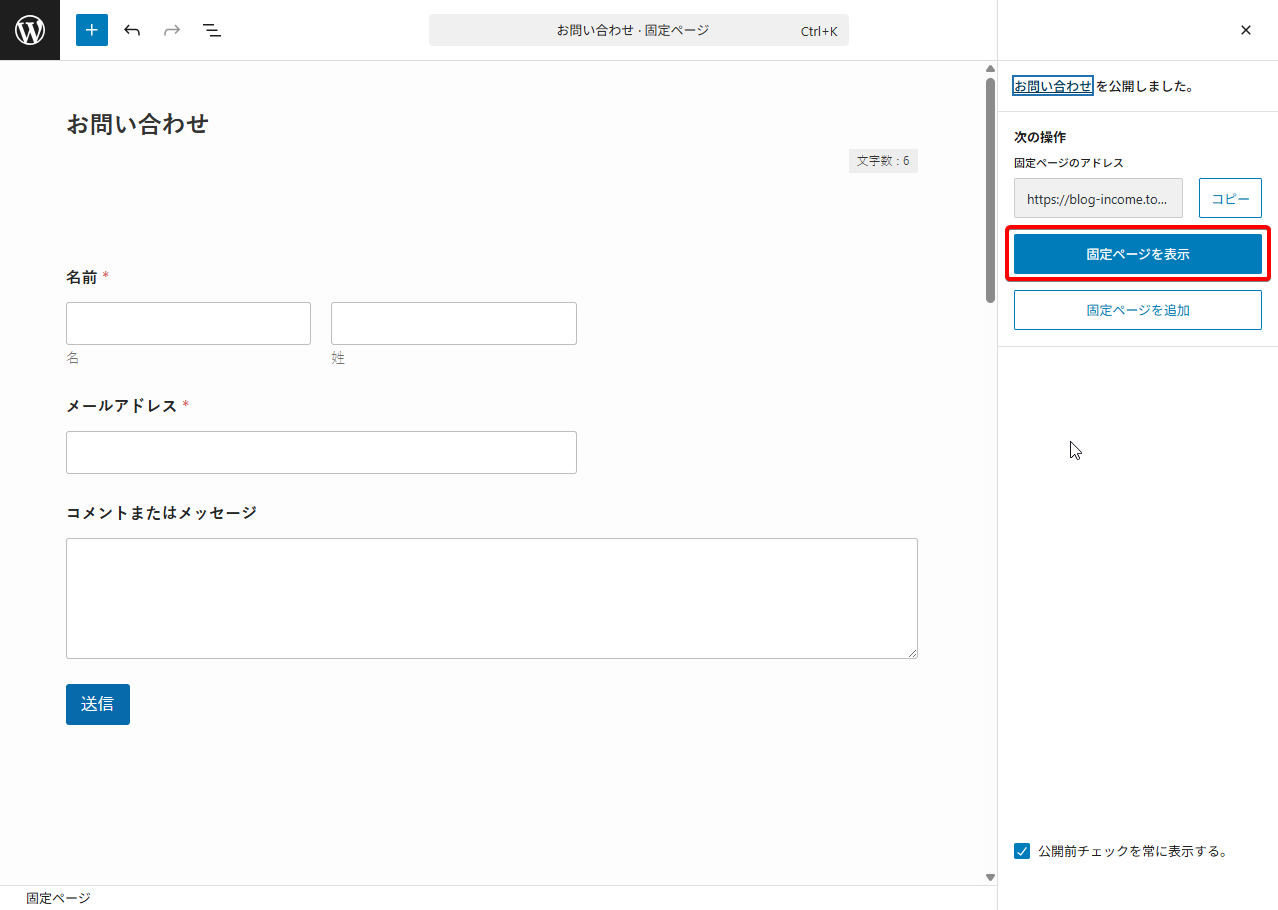
Task: Select the page address URL field
Action: coord(1097,199)
